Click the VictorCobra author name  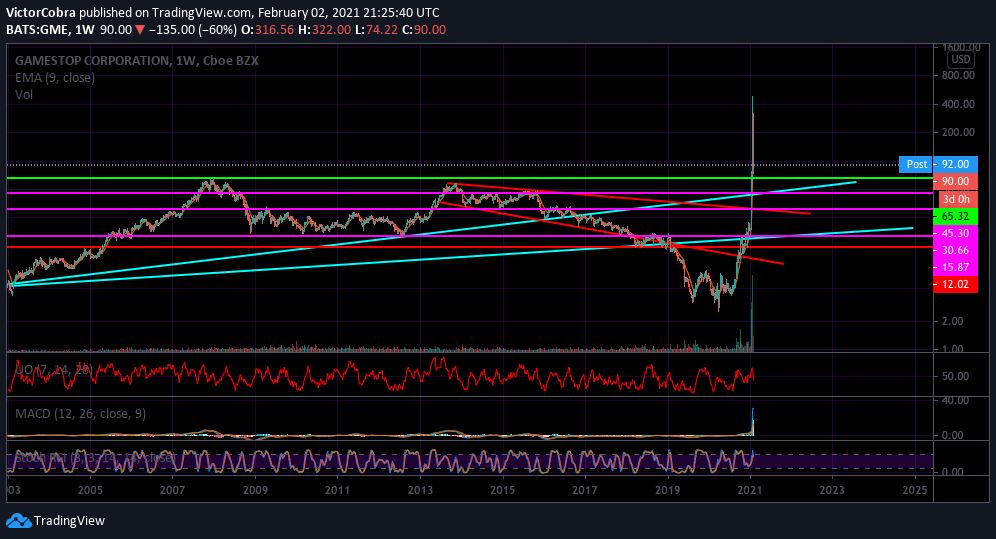pos(41,13)
